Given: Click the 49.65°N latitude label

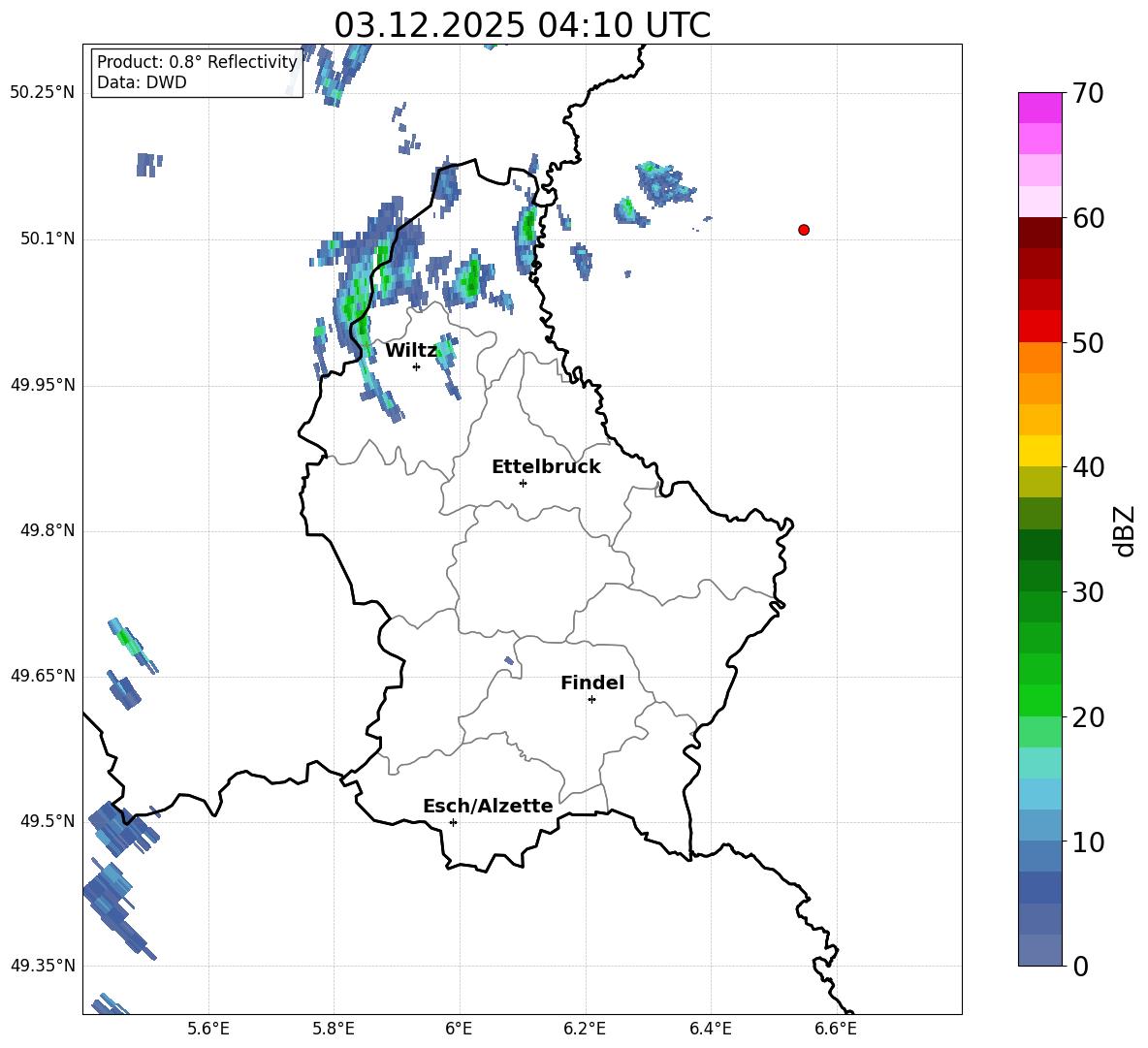Looking at the screenshot, I should [x=43, y=676].
